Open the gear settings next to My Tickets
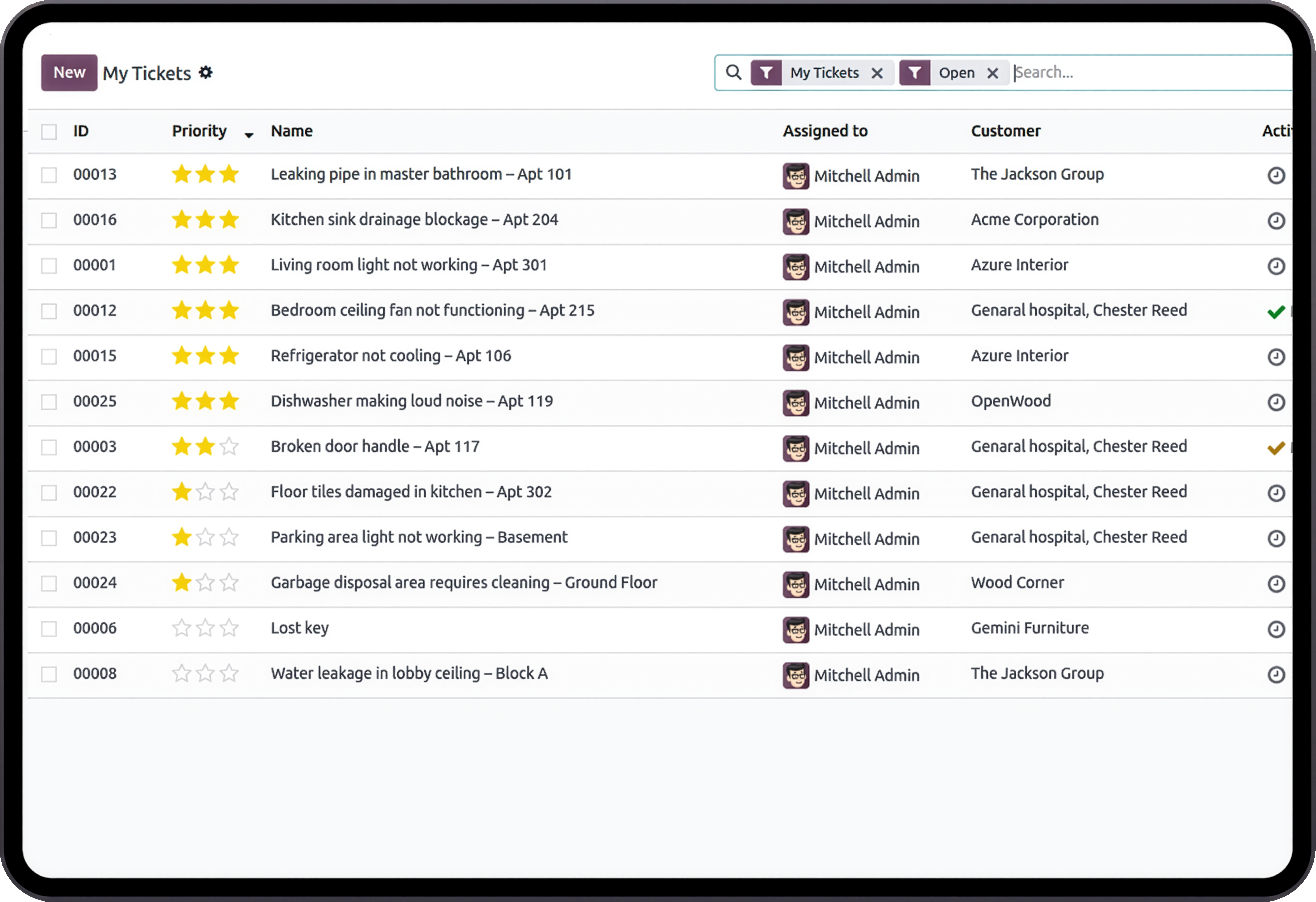The width and height of the screenshot is (1316, 902). (206, 73)
